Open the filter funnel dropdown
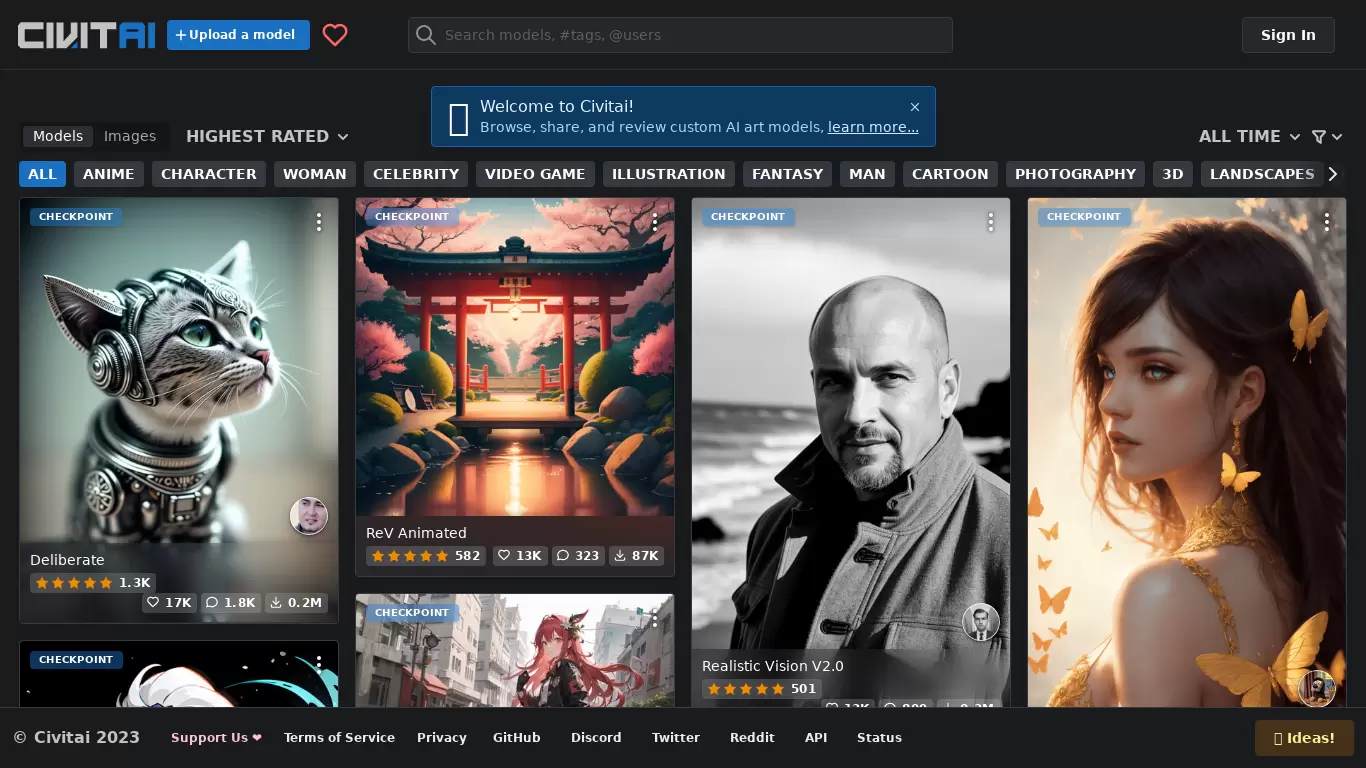1366x768 pixels. point(1327,136)
